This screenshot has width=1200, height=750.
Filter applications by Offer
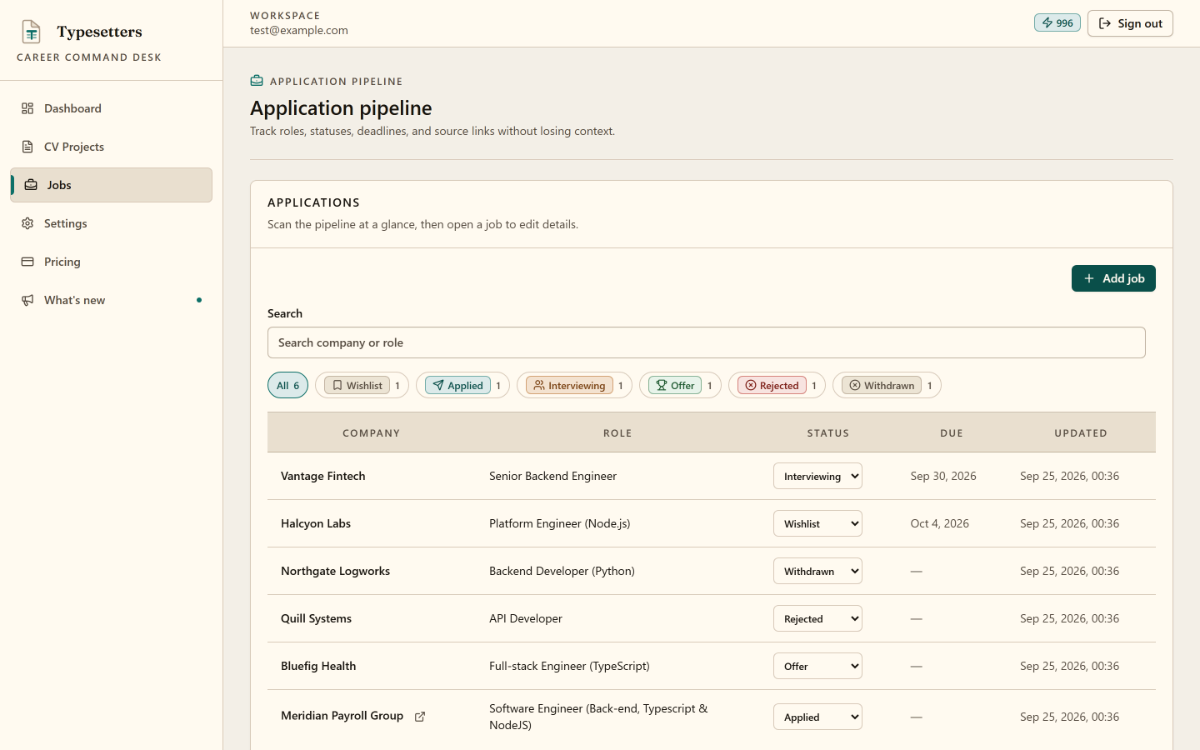[680, 385]
